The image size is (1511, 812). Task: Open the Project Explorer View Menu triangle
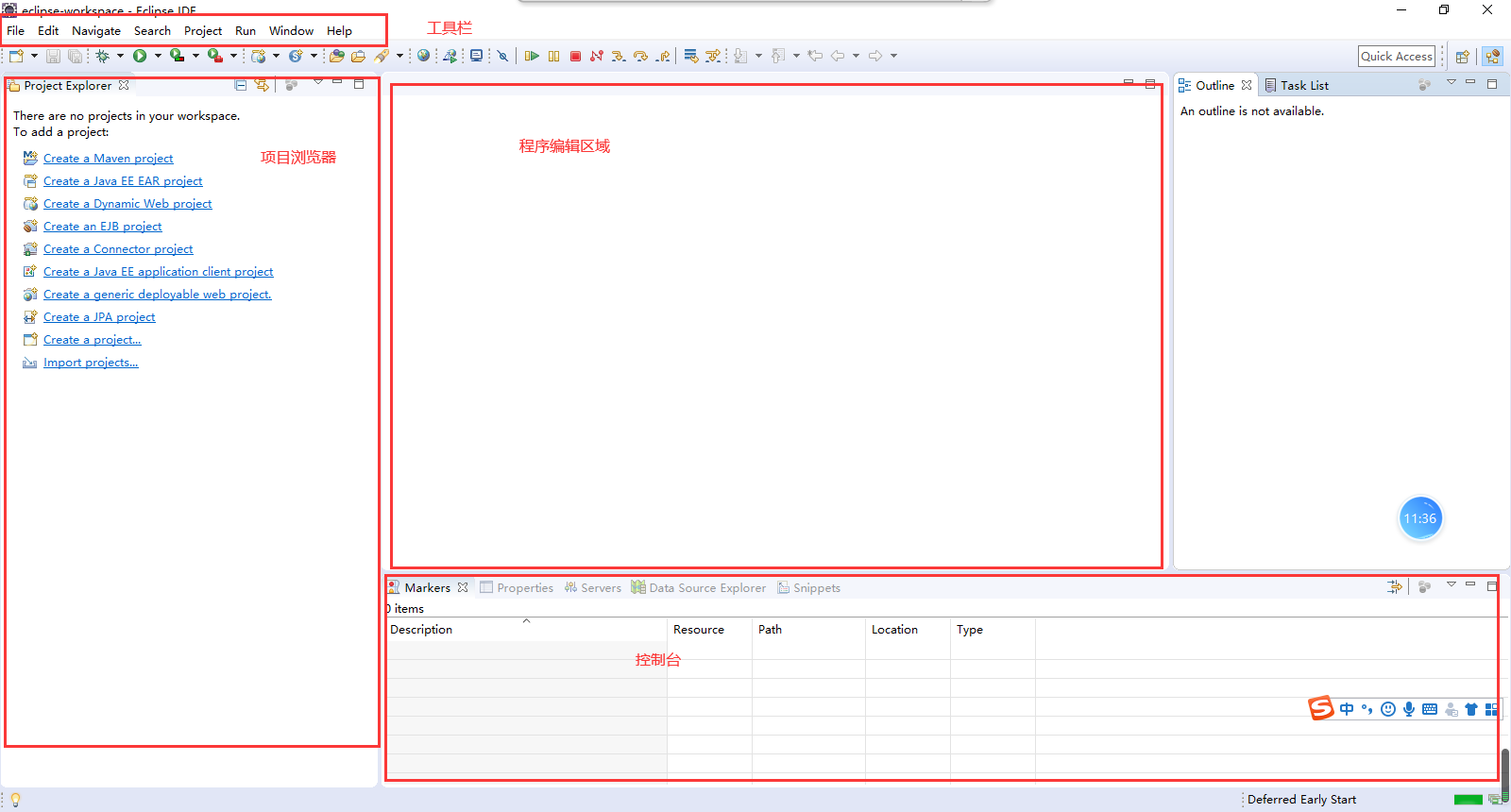pos(318,82)
